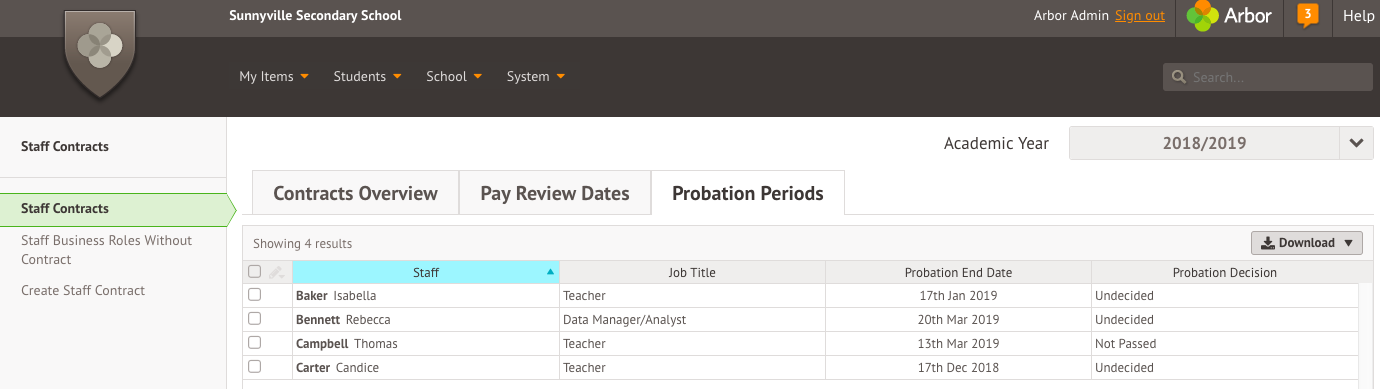Open the My Items dropdown menu
The height and width of the screenshot is (389, 1380).
click(x=273, y=76)
